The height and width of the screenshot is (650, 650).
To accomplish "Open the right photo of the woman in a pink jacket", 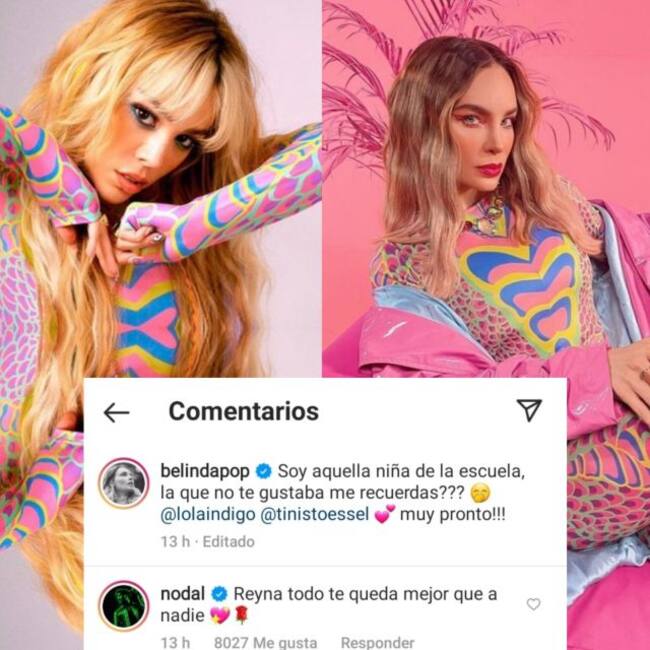I will click(x=486, y=189).
